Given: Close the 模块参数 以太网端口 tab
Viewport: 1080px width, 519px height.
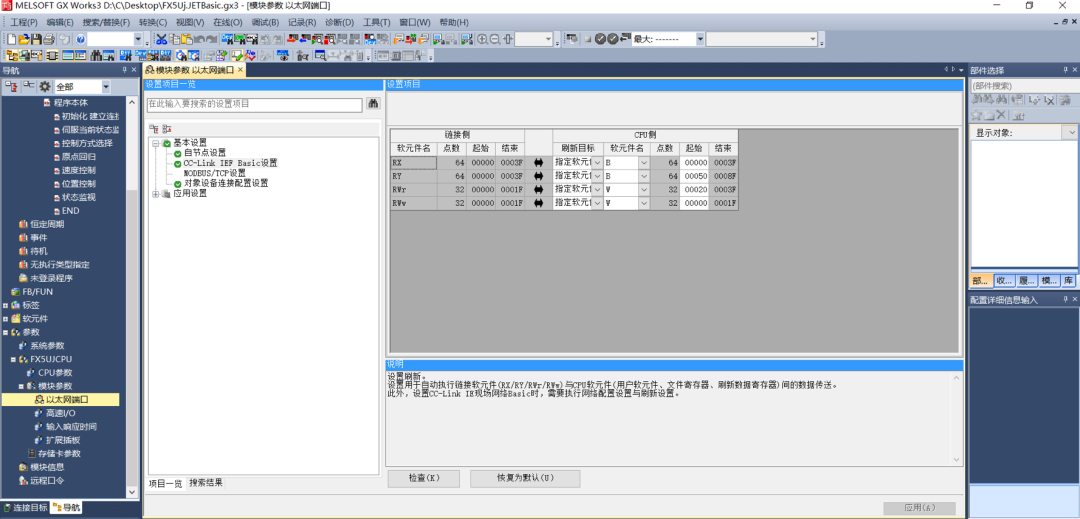Looking at the screenshot, I should click(240, 70).
